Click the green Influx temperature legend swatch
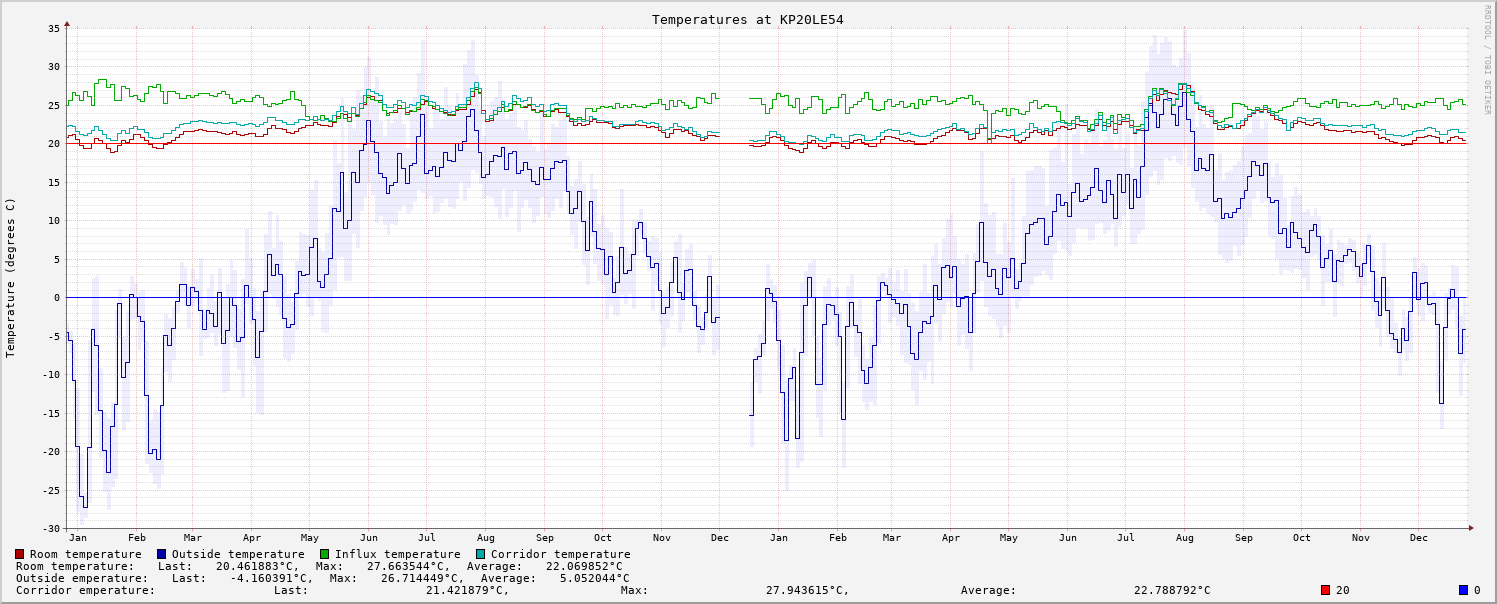 coord(325,554)
